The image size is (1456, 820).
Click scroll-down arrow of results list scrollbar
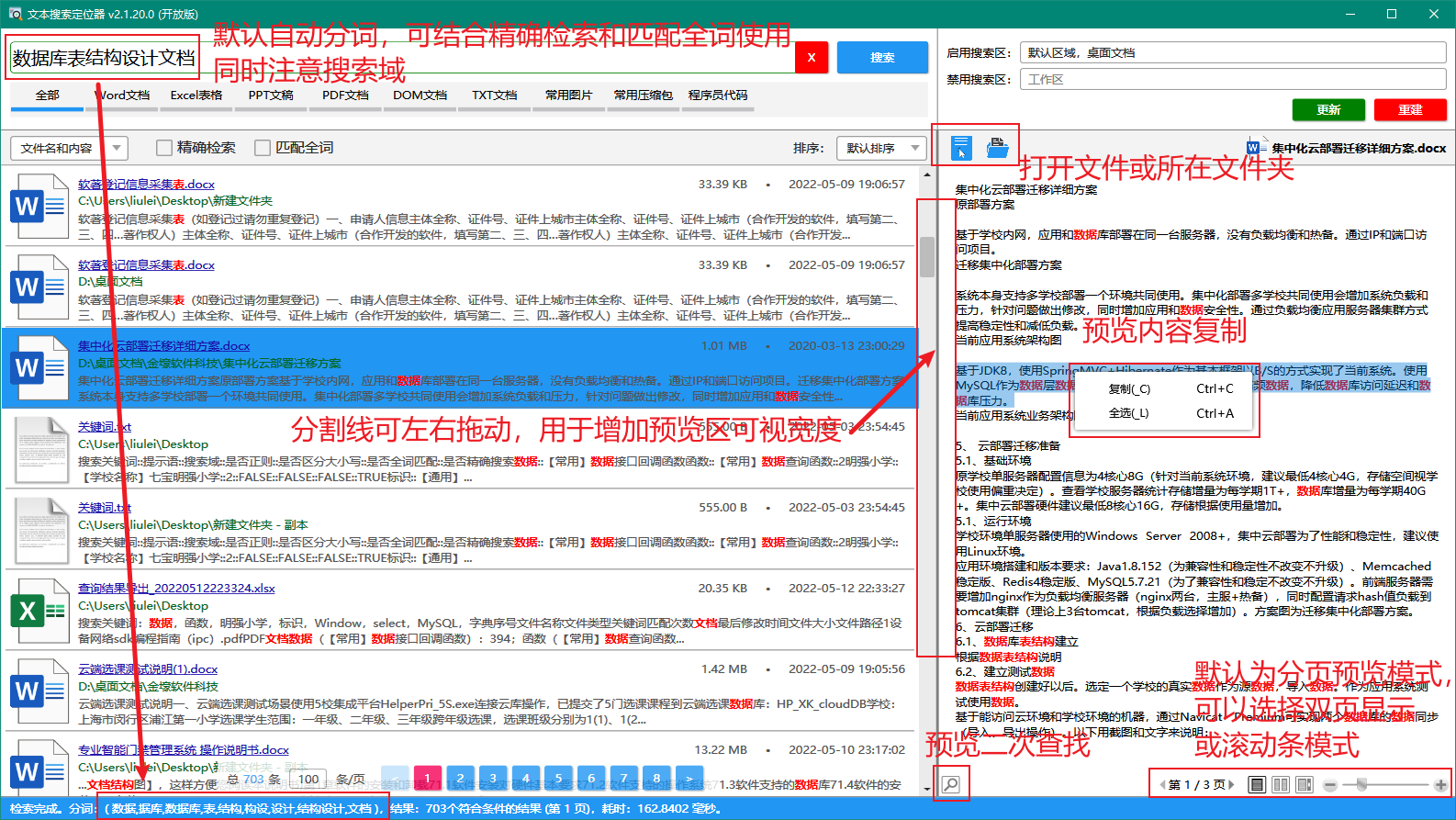(x=927, y=787)
